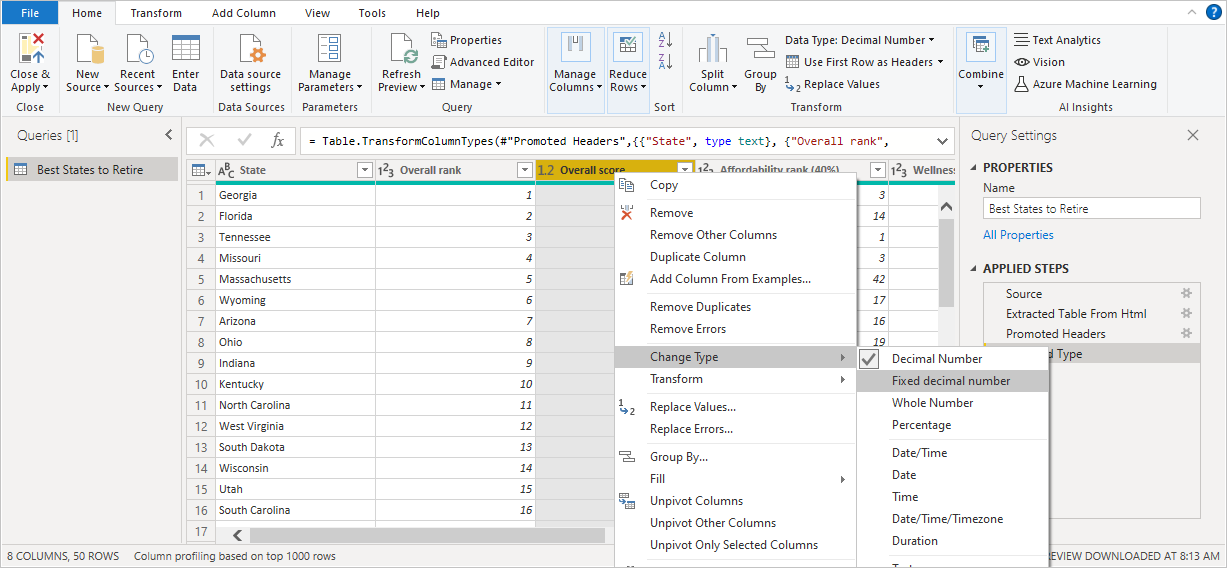Click the Group By ribbon icon
This screenshot has height=568, width=1227.
pos(760,49)
